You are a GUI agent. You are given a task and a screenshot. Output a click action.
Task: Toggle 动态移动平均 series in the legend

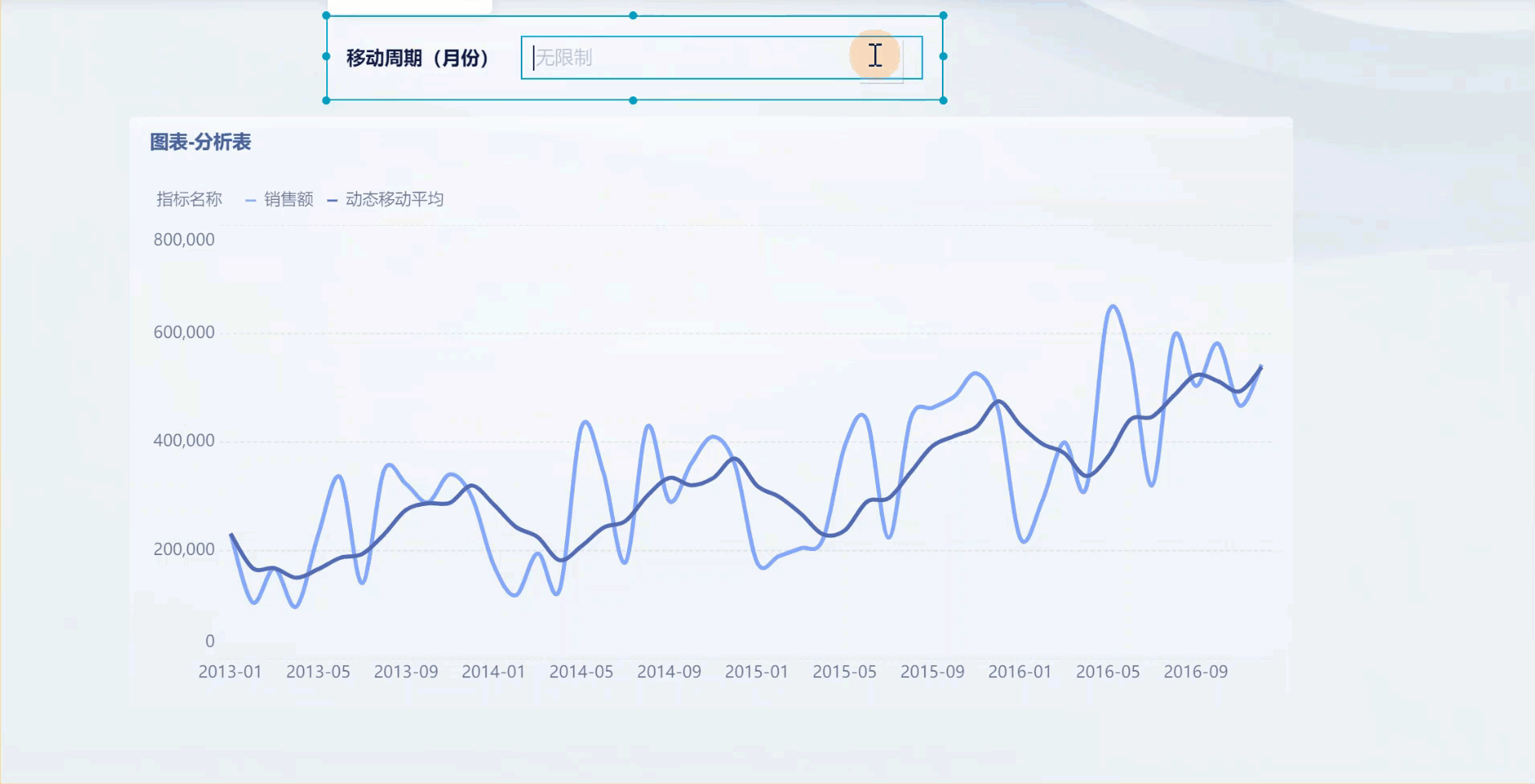click(x=386, y=199)
